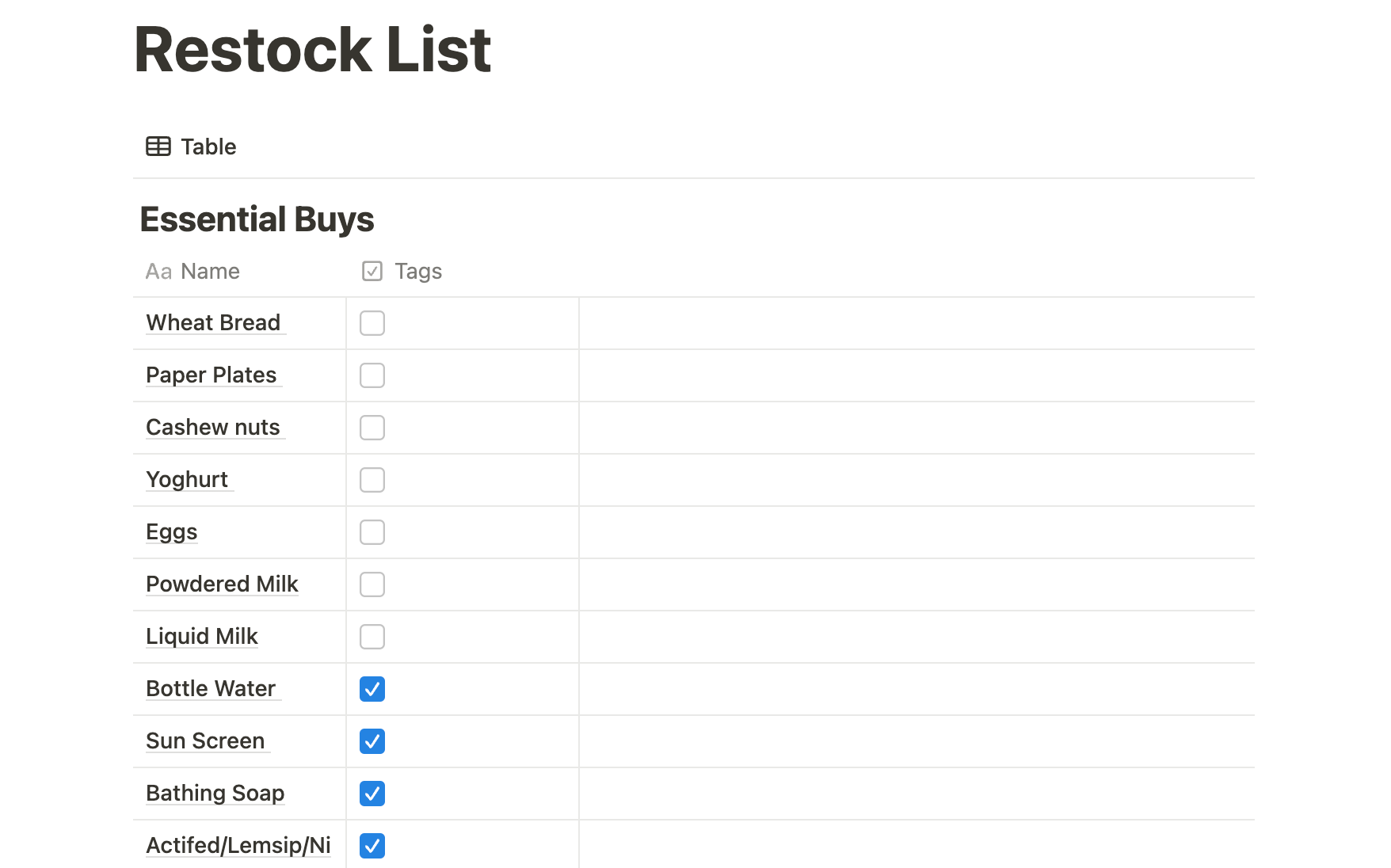Untick the Sun Screen checkbox

pyautogui.click(x=372, y=741)
